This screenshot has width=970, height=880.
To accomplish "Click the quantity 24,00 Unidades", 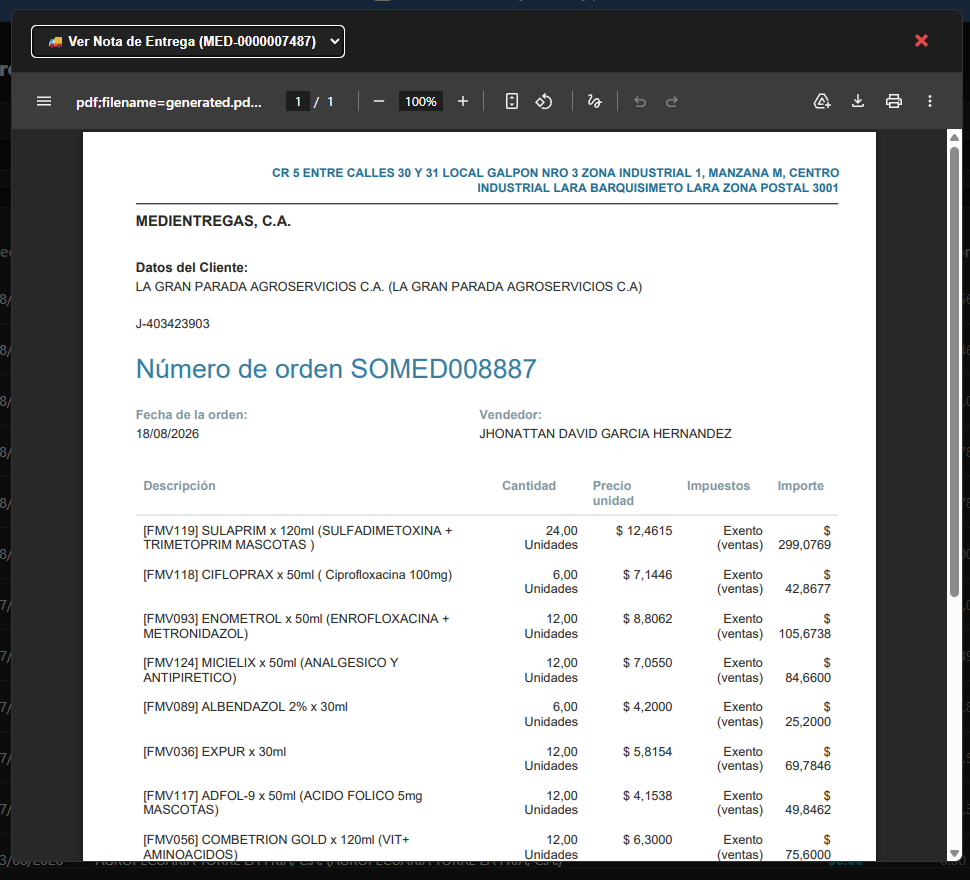I will click(551, 538).
